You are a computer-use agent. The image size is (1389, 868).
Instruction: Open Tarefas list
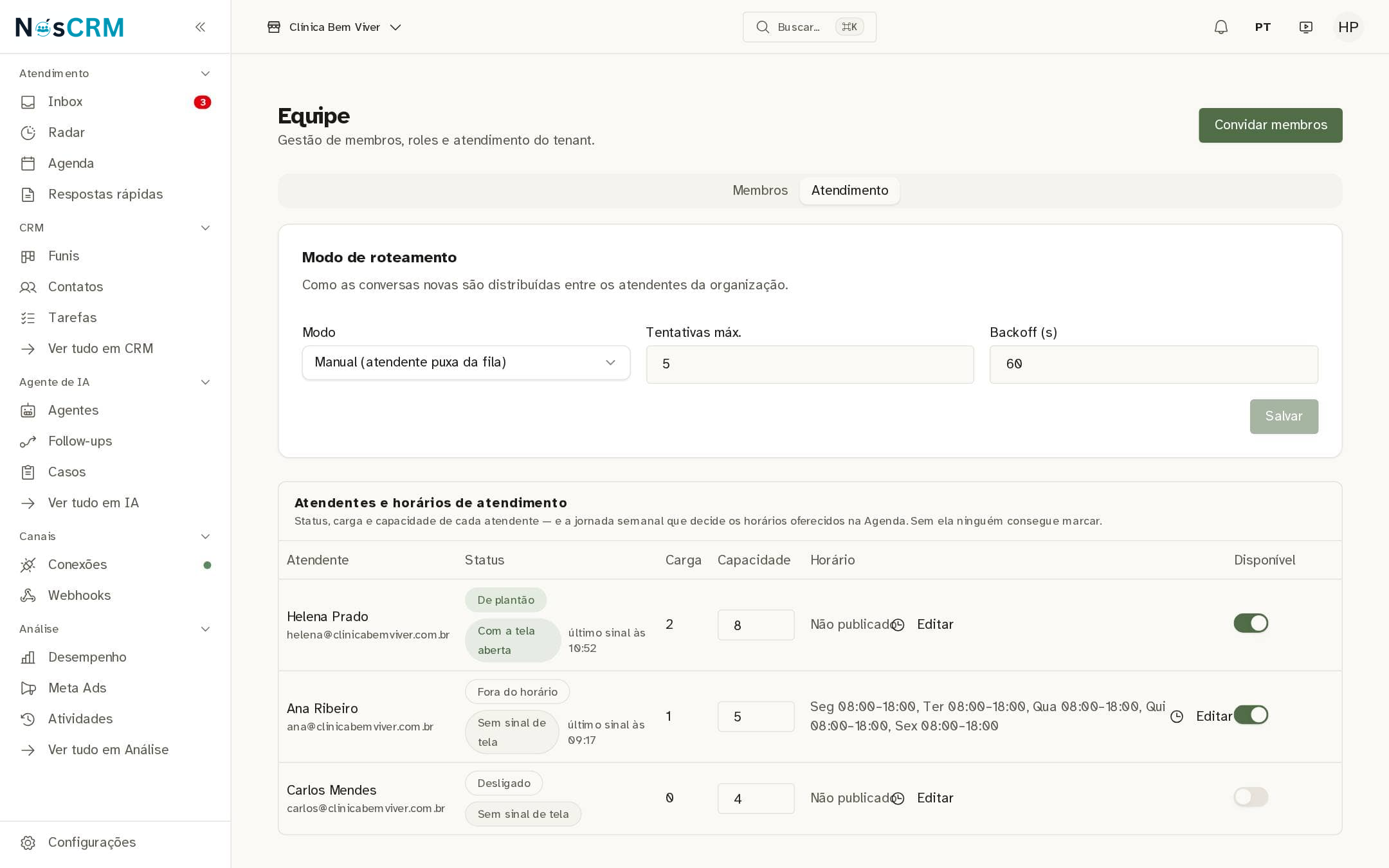tap(115, 318)
